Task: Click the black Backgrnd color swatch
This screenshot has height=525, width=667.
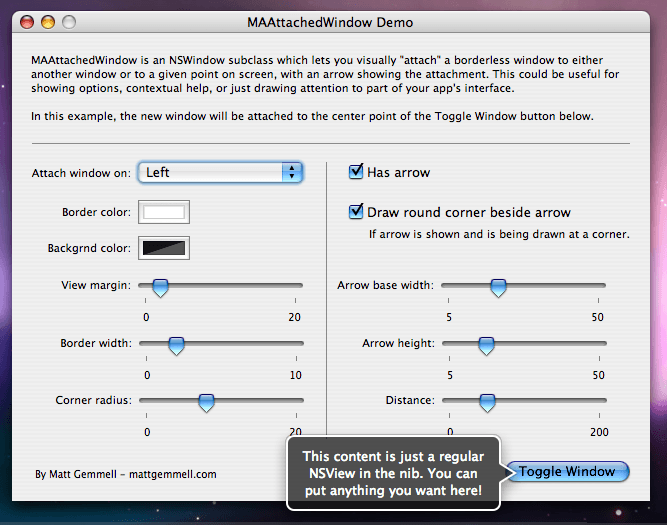Action: tap(164, 248)
